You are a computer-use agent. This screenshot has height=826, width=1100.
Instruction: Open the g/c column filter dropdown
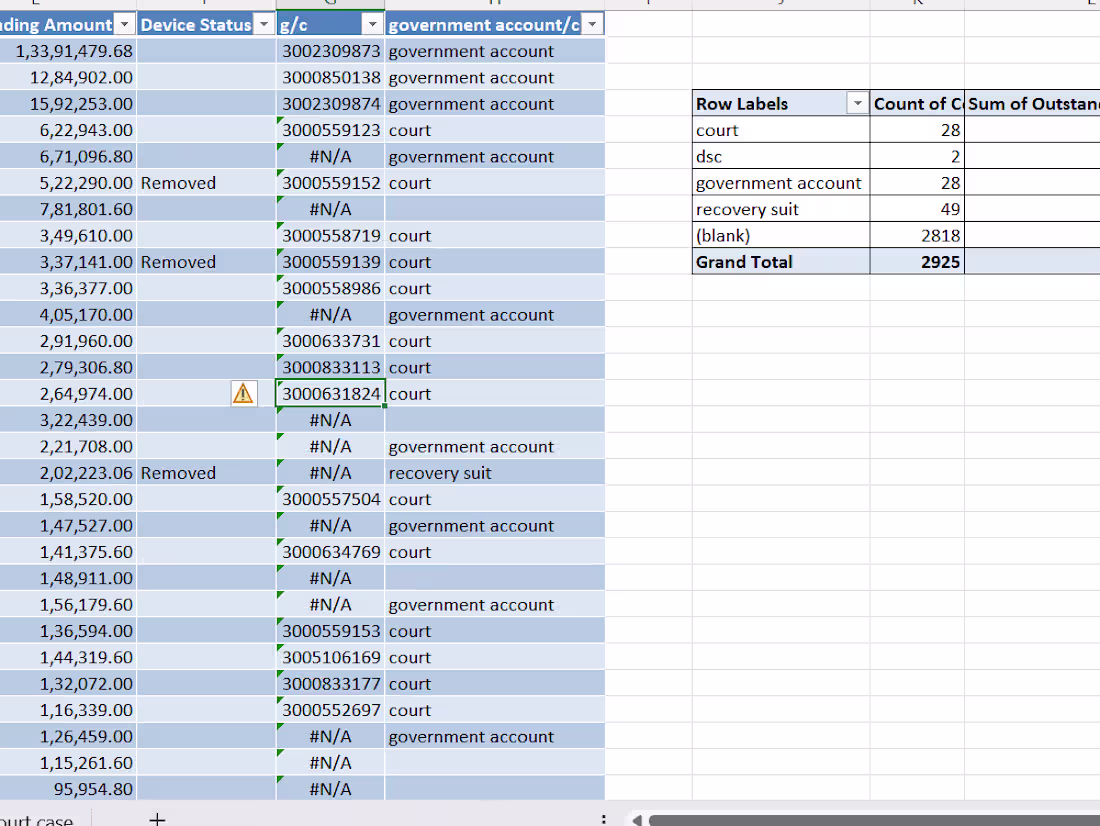click(x=373, y=25)
